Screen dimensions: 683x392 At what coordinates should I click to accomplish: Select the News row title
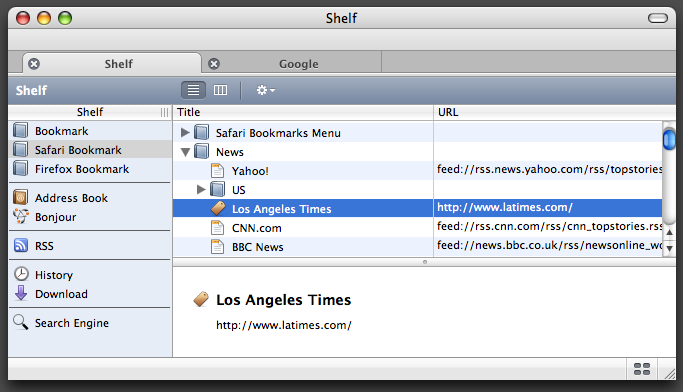click(230, 152)
